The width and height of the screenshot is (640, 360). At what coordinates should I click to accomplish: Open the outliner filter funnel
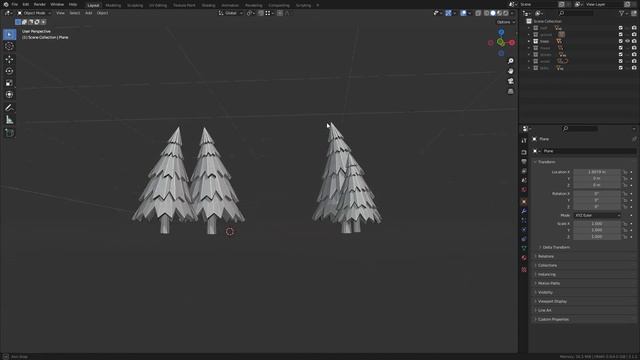click(x=622, y=13)
